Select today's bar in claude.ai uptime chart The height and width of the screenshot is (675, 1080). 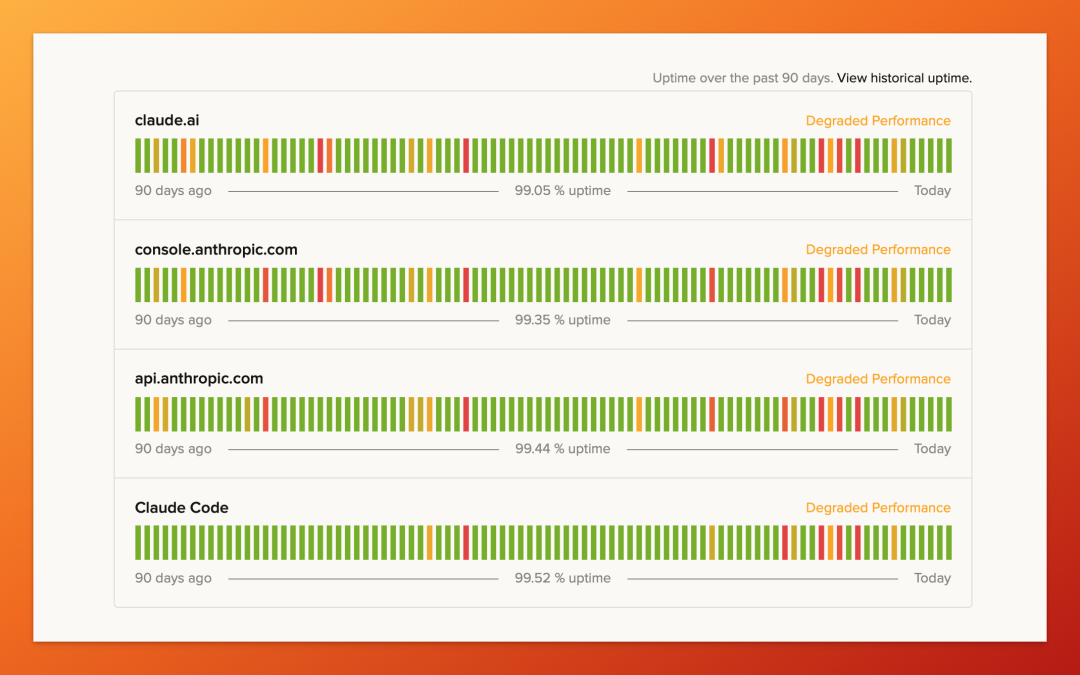(949, 156)
